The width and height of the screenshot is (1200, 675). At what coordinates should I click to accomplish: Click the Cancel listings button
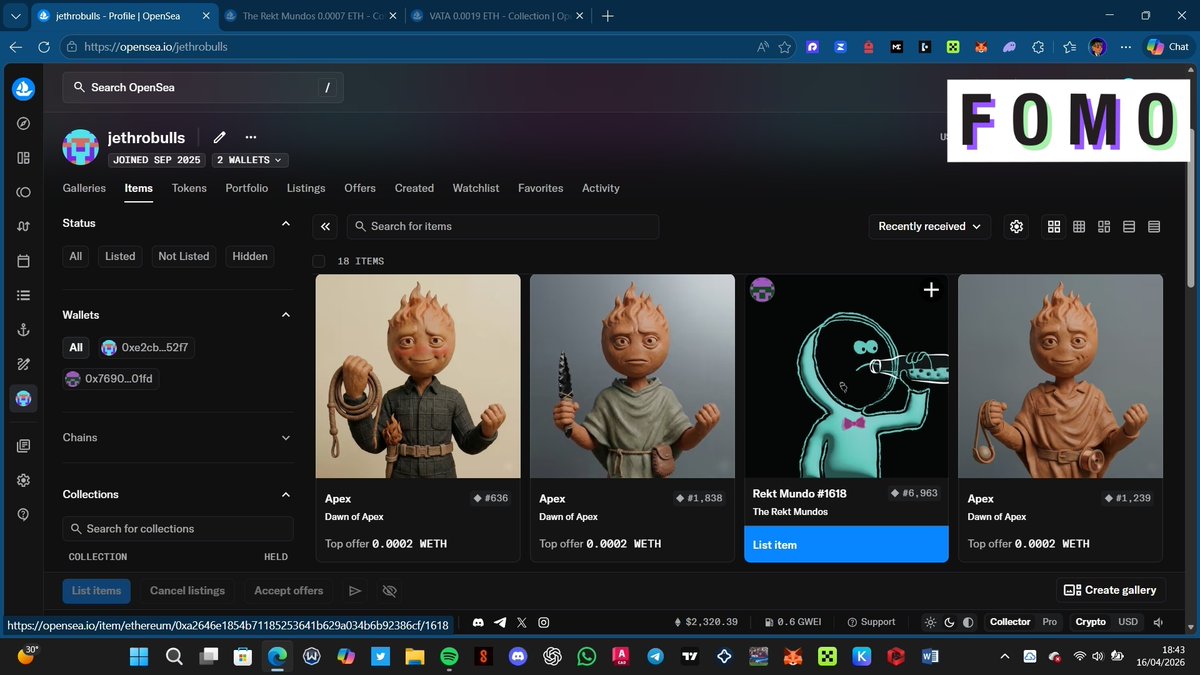click(x=187, y=591)
